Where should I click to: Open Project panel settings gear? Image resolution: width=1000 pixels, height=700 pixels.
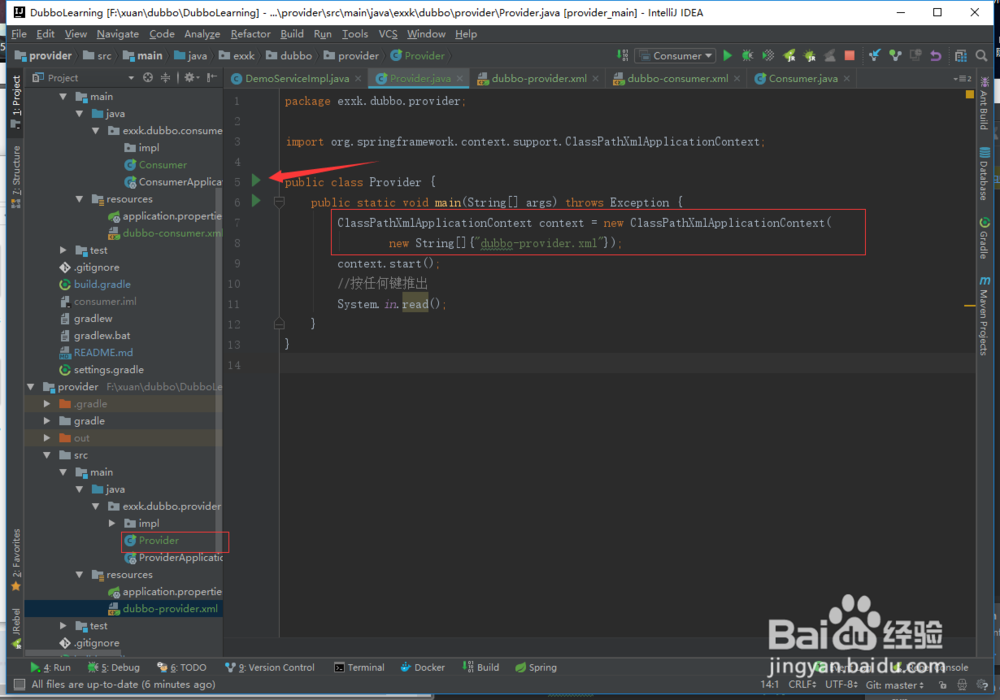pyautogui.click(x=189, y=77)
